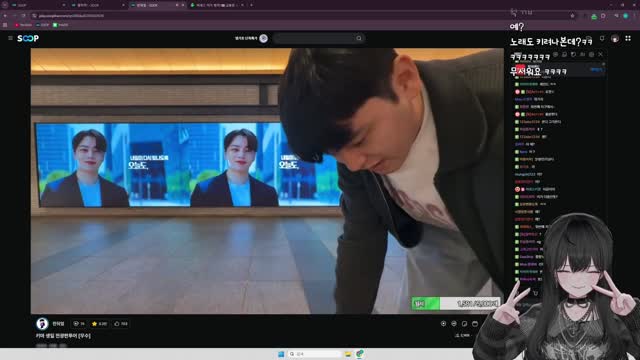Click the browser back arrow
This screenshot has width=640, height=360.
click(5, 16)
